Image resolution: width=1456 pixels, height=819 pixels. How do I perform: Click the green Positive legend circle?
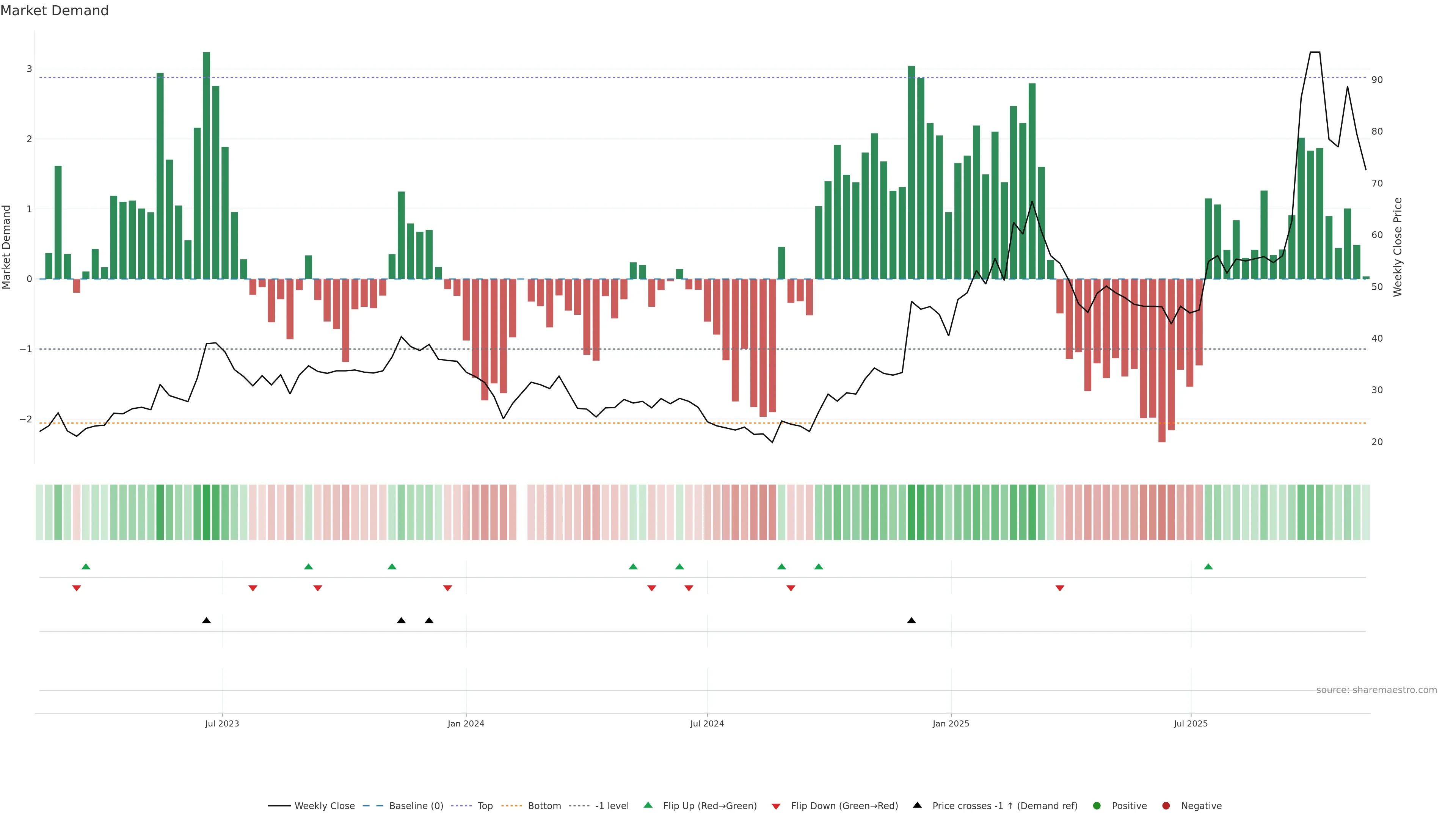click(1097, 806)
